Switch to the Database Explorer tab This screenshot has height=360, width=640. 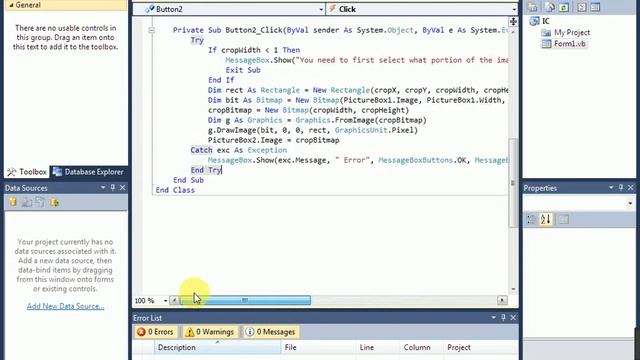click(x=88, y=172)
